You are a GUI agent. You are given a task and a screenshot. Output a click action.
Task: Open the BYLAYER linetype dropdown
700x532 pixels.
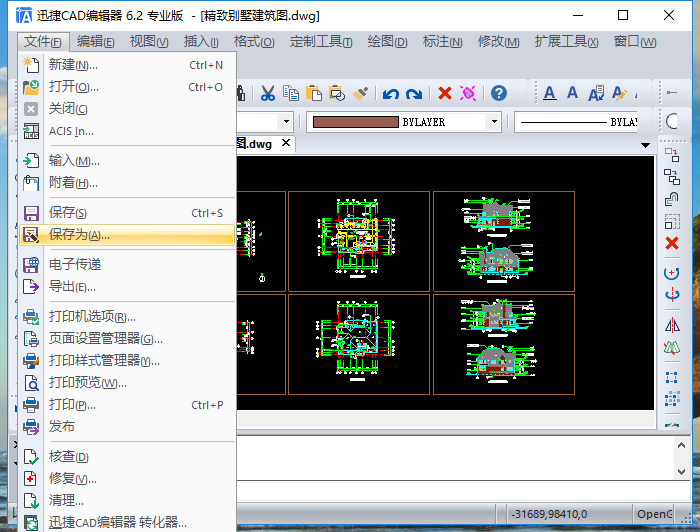pos(576,122)
